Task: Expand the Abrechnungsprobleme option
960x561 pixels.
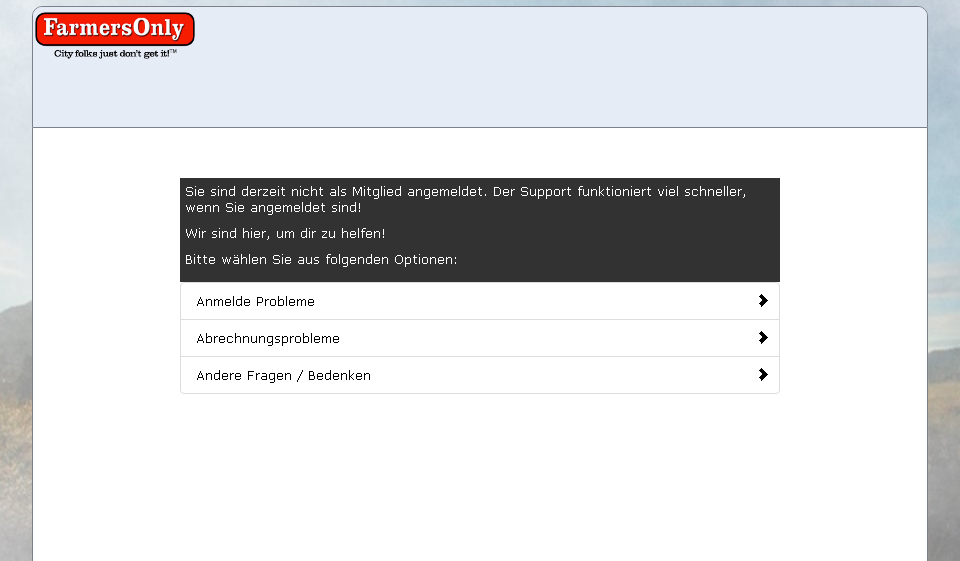Action: [x=479, y=338]
